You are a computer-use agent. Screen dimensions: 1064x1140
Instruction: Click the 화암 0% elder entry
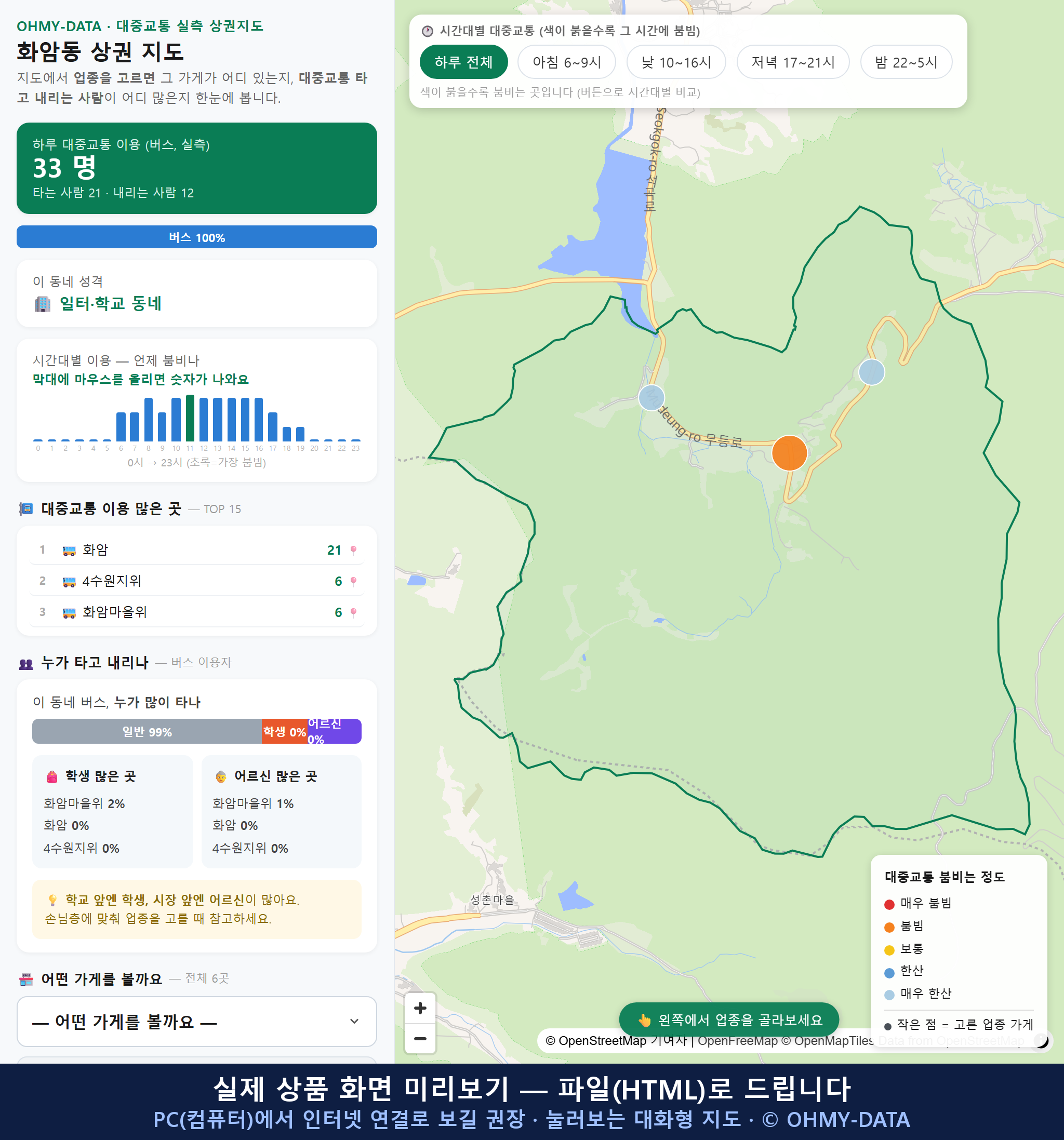(x=235, y=826)
